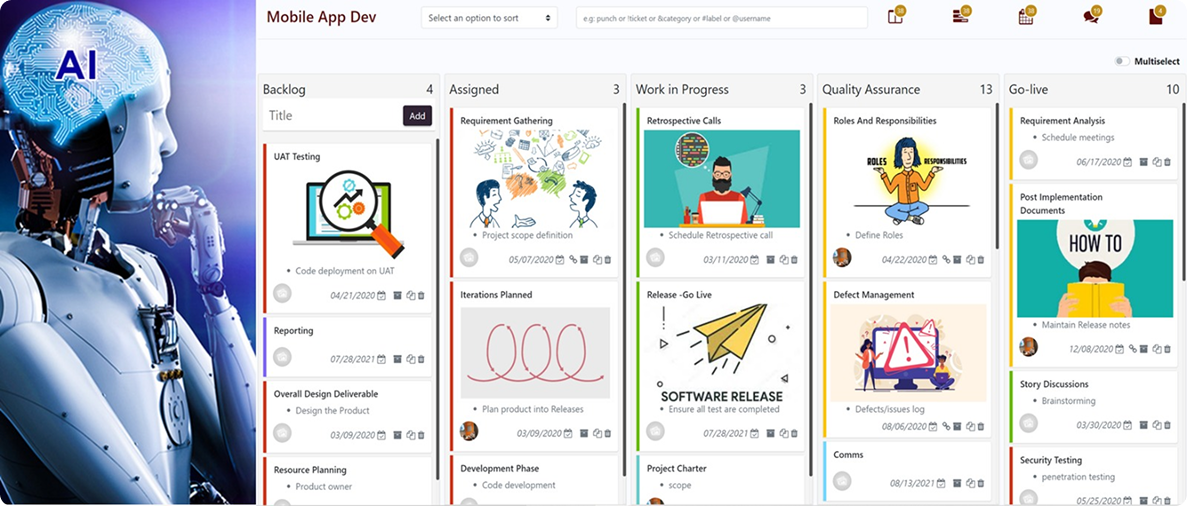Copy the Requirement Gathering card
Image resolution: width=1187 pixels, height=506 pixels.
[x=598, y=260]
